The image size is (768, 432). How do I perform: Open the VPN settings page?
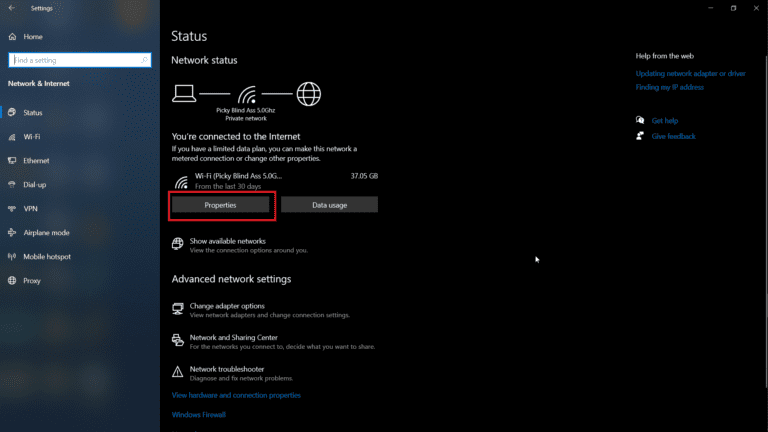pos(30,209)
